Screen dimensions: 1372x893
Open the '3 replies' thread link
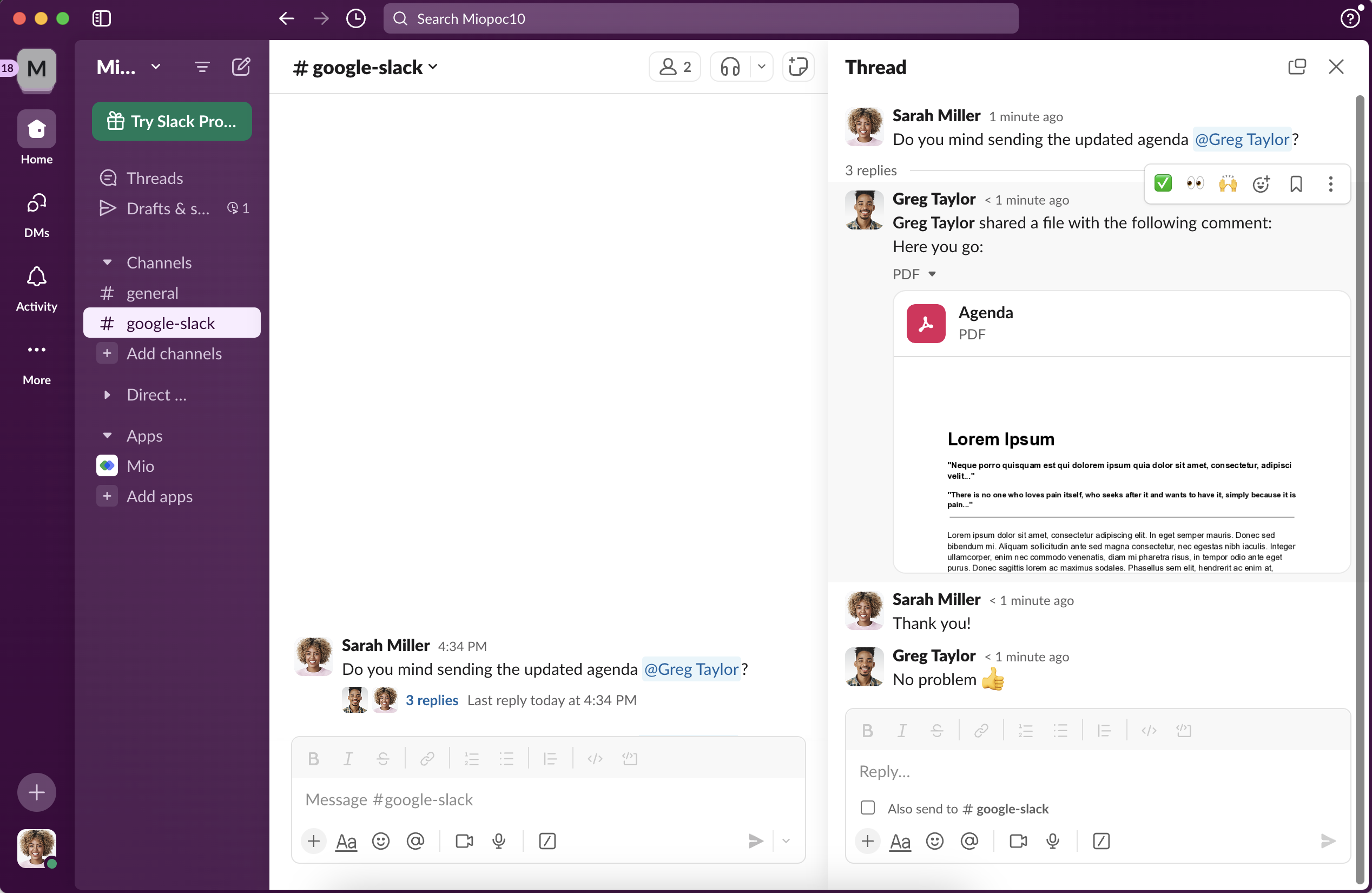(432, 699)
